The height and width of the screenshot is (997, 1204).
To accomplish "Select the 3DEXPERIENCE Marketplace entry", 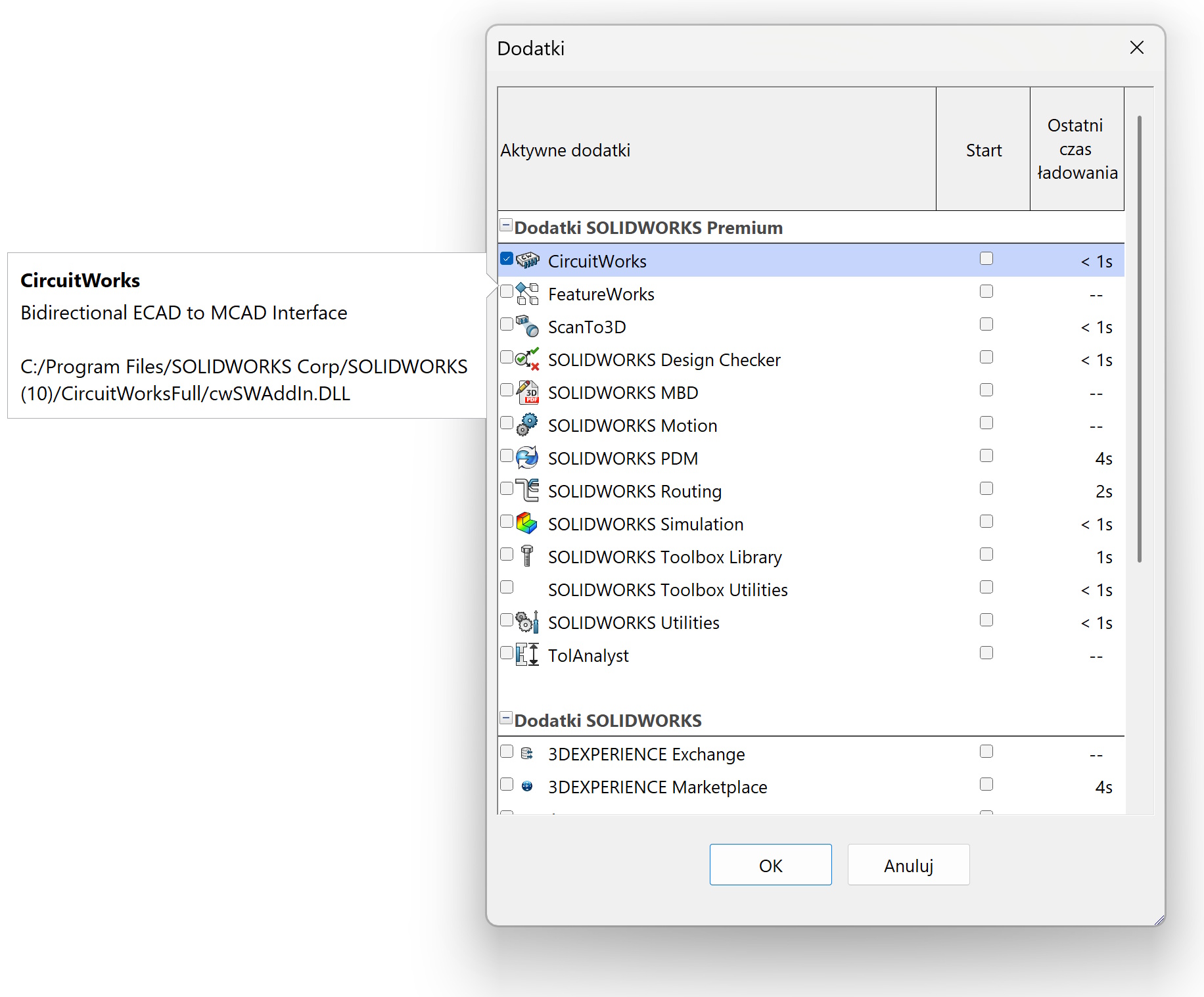I will coord(657,787).
